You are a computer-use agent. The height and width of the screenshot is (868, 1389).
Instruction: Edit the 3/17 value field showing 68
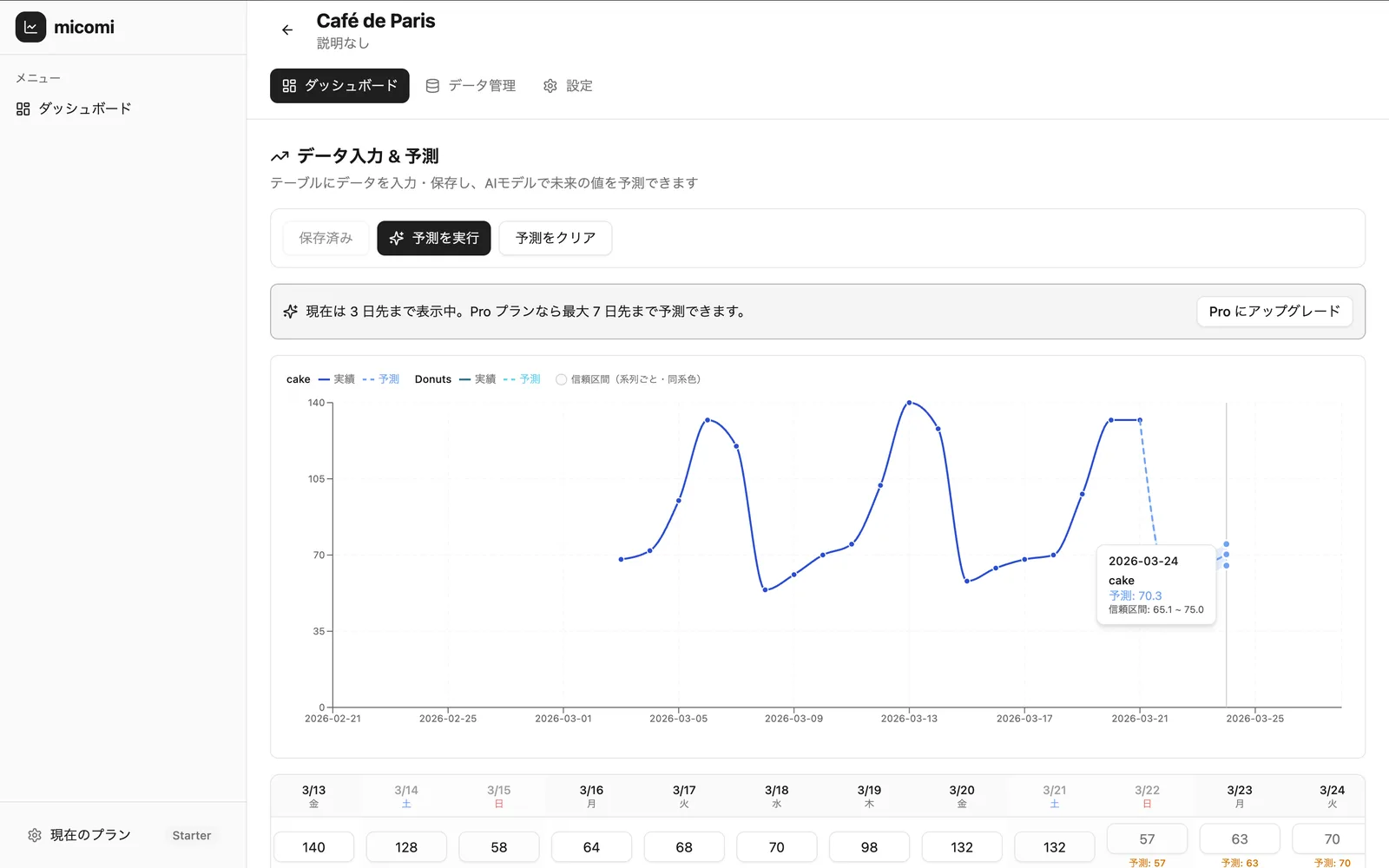tap(684, 847)
